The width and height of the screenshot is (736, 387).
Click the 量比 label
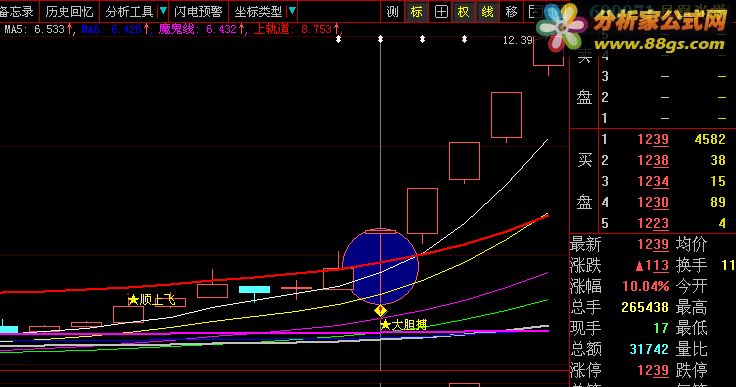pos(691,349)
